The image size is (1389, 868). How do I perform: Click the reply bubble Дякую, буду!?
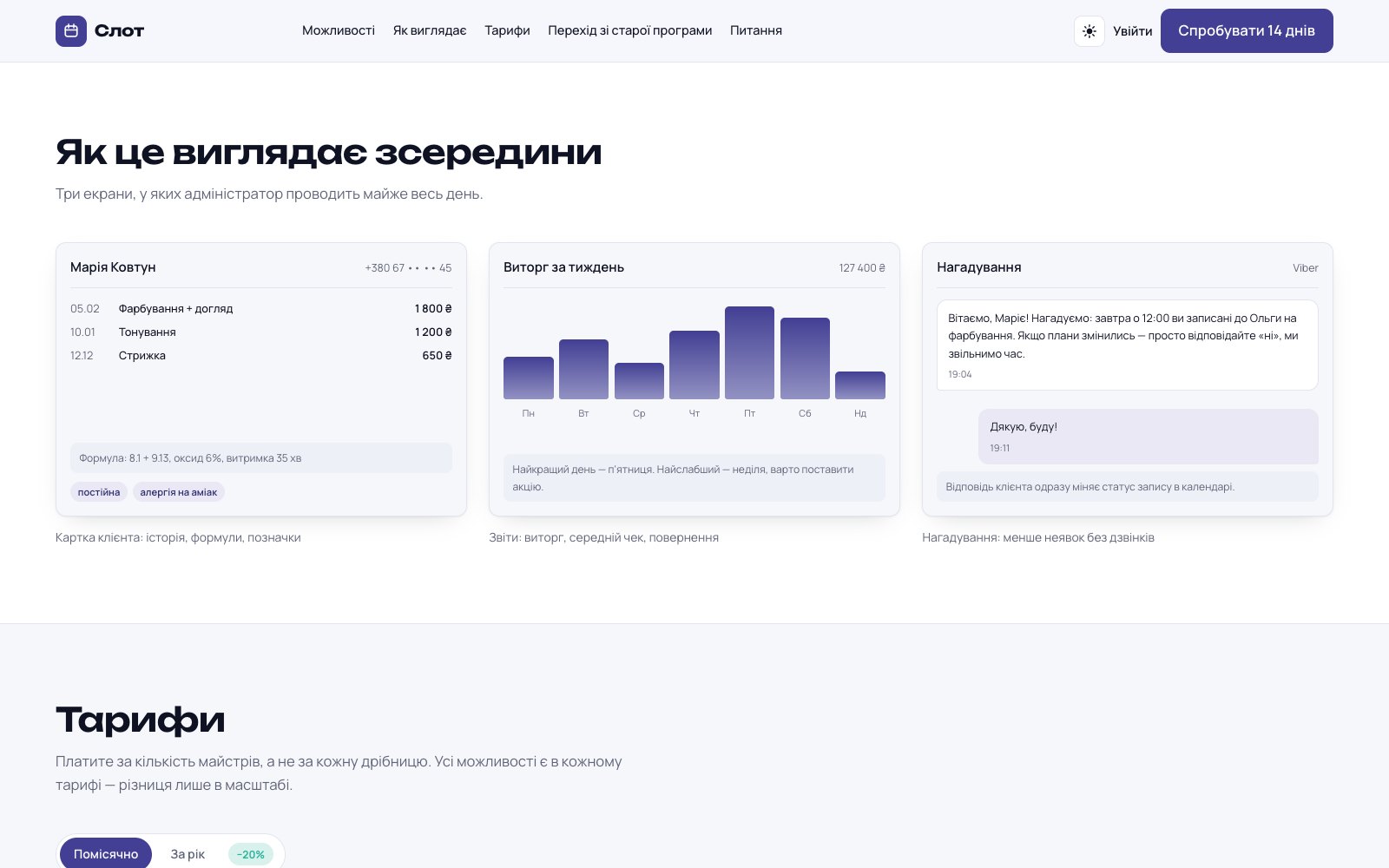1149,437
